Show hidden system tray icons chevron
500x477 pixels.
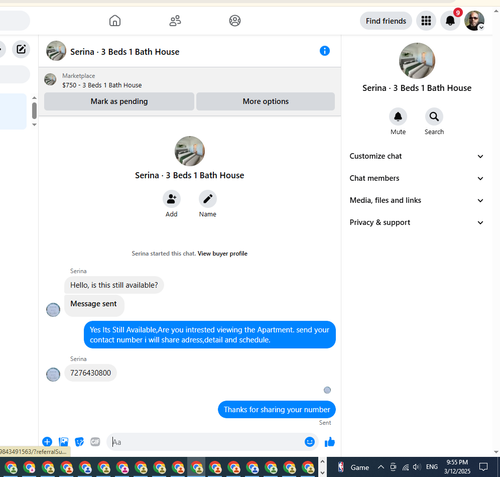[381, 467]
